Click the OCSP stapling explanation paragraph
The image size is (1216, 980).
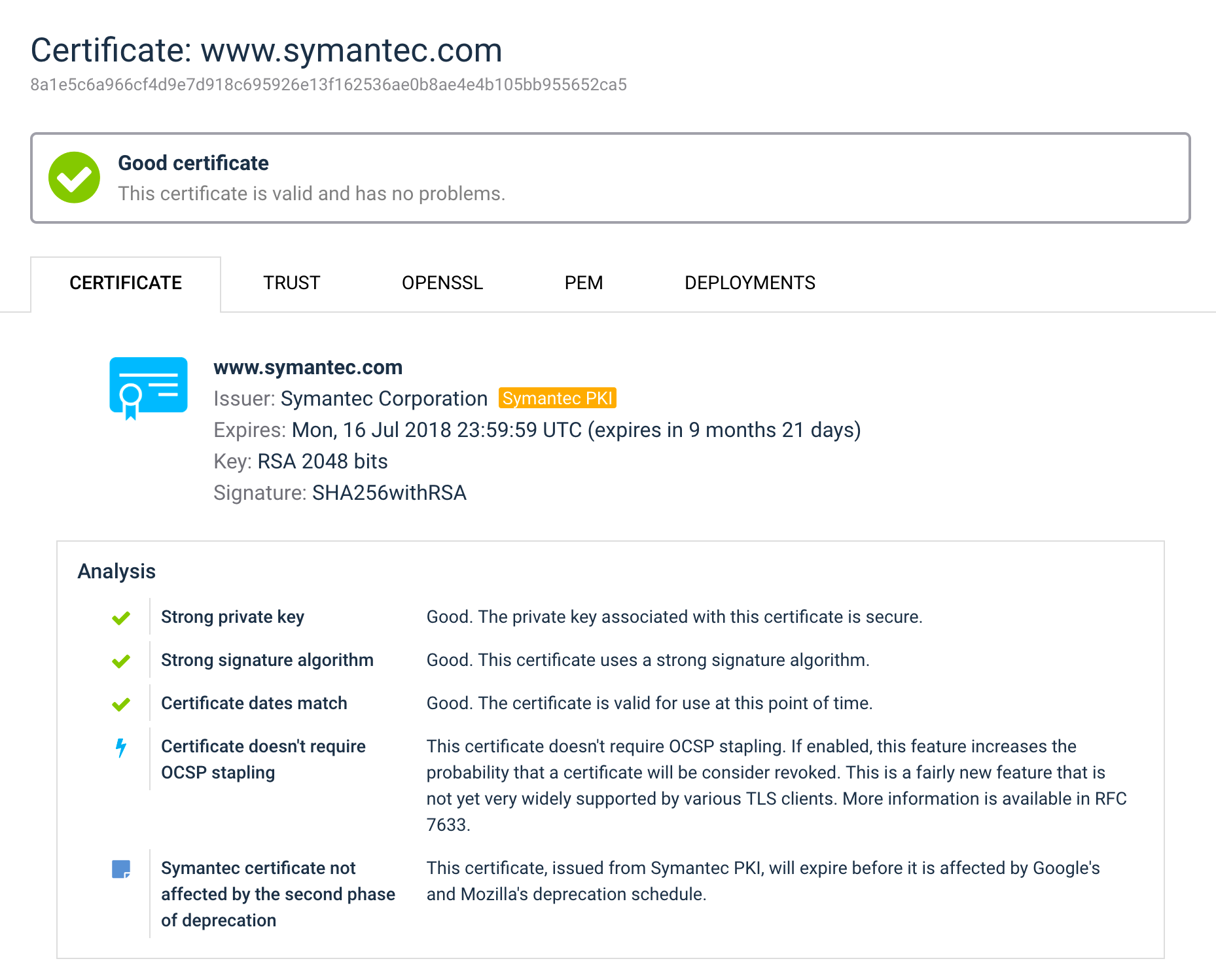[777, 786]
